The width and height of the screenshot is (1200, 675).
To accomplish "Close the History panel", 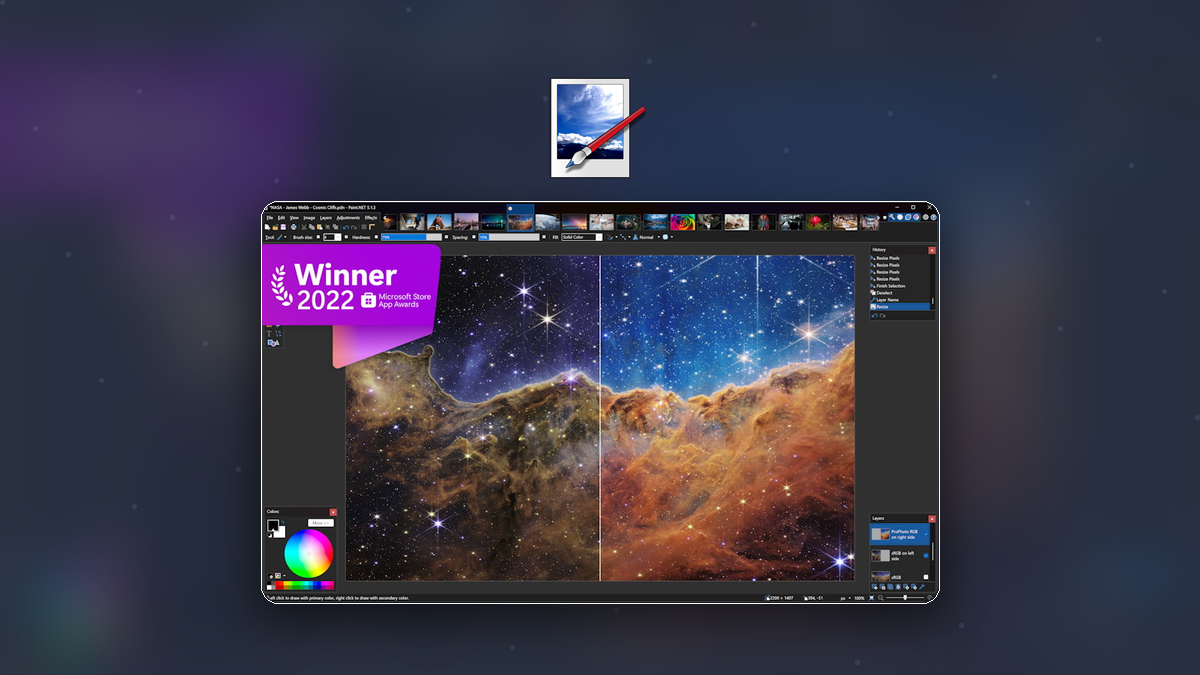I will [x=932, y=250].
